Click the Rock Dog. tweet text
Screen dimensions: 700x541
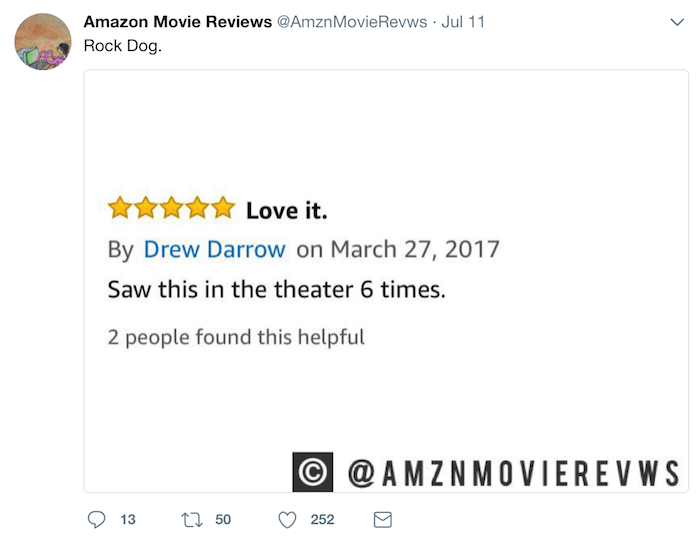[x=123, y=46]
